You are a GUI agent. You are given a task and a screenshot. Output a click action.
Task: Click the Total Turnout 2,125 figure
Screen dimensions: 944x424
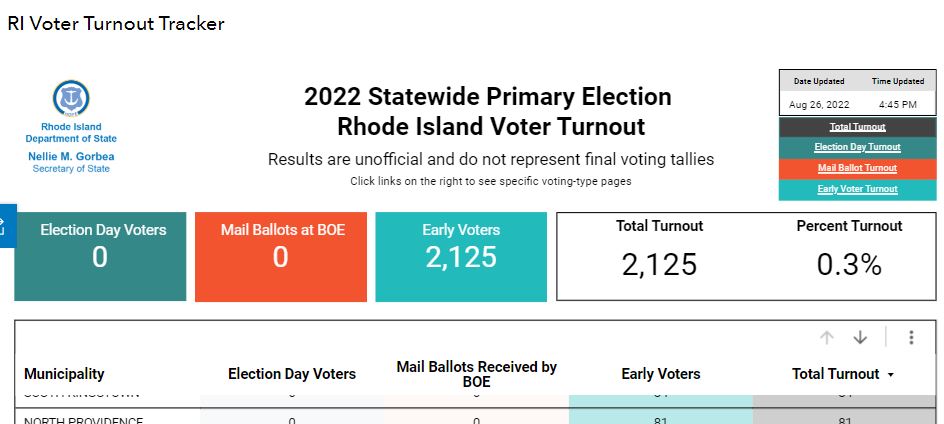[x=659, y=265]
